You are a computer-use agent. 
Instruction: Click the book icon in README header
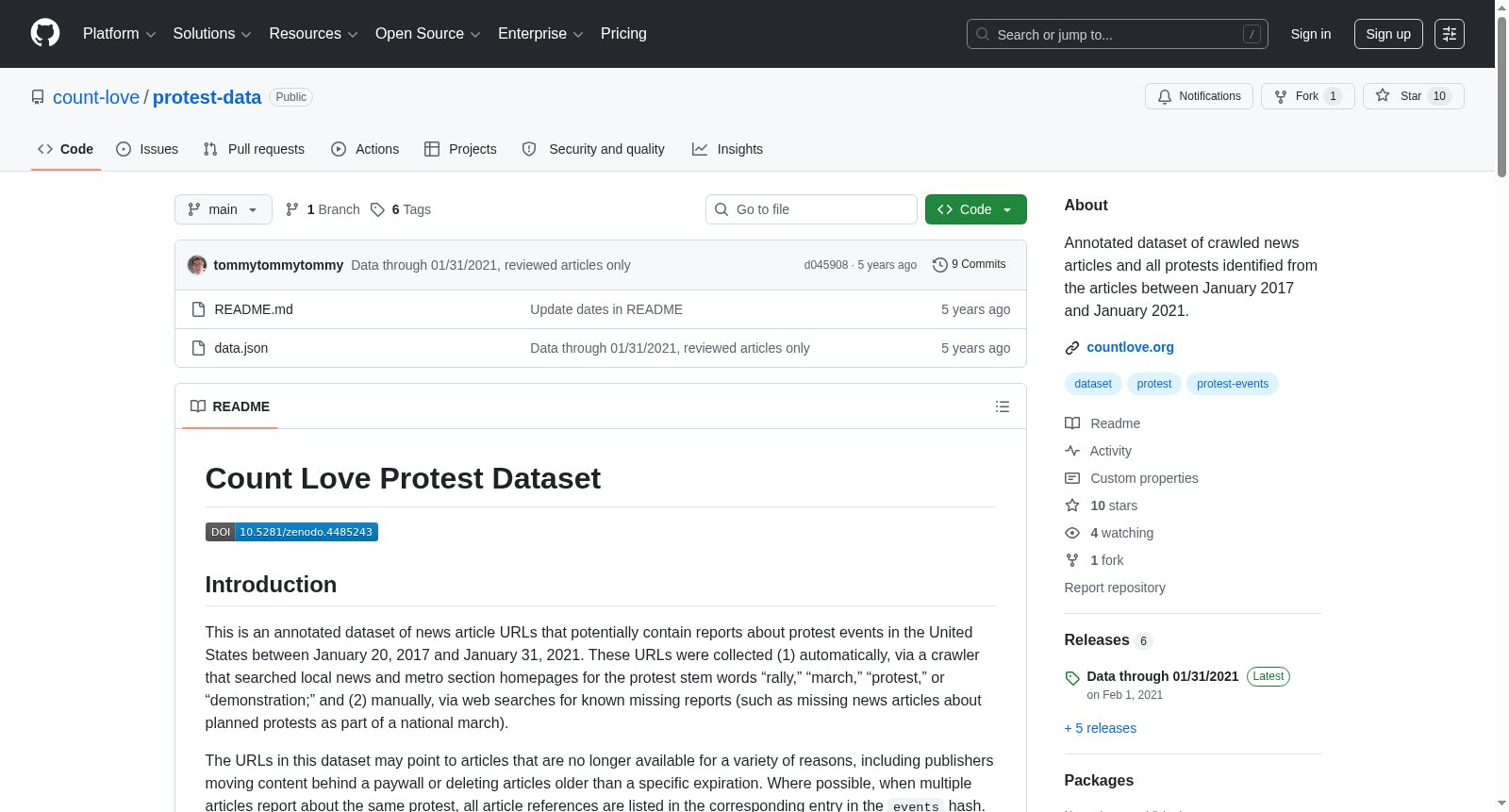(x=198, y=406)
